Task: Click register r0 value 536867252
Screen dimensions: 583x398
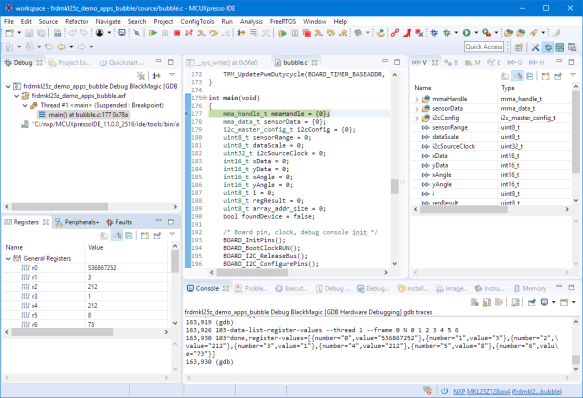Action: 102,267
